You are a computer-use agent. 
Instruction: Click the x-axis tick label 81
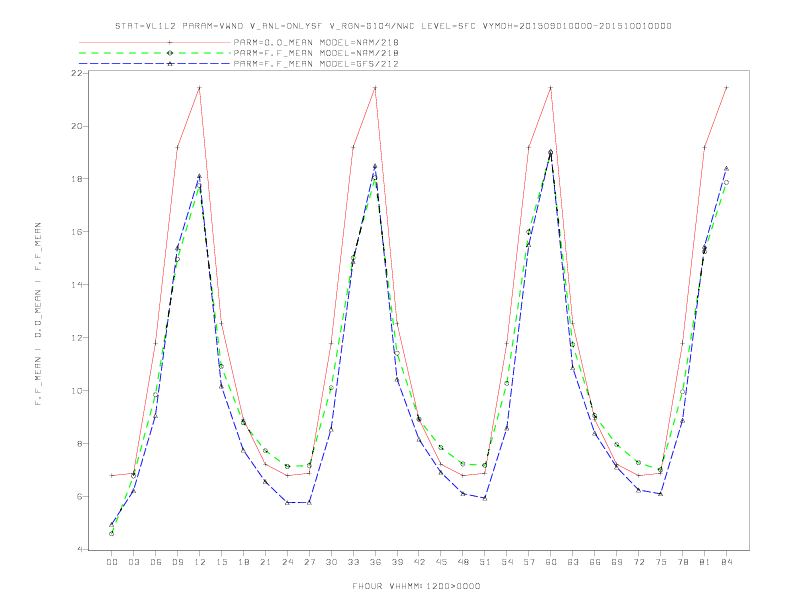point(704,562)
